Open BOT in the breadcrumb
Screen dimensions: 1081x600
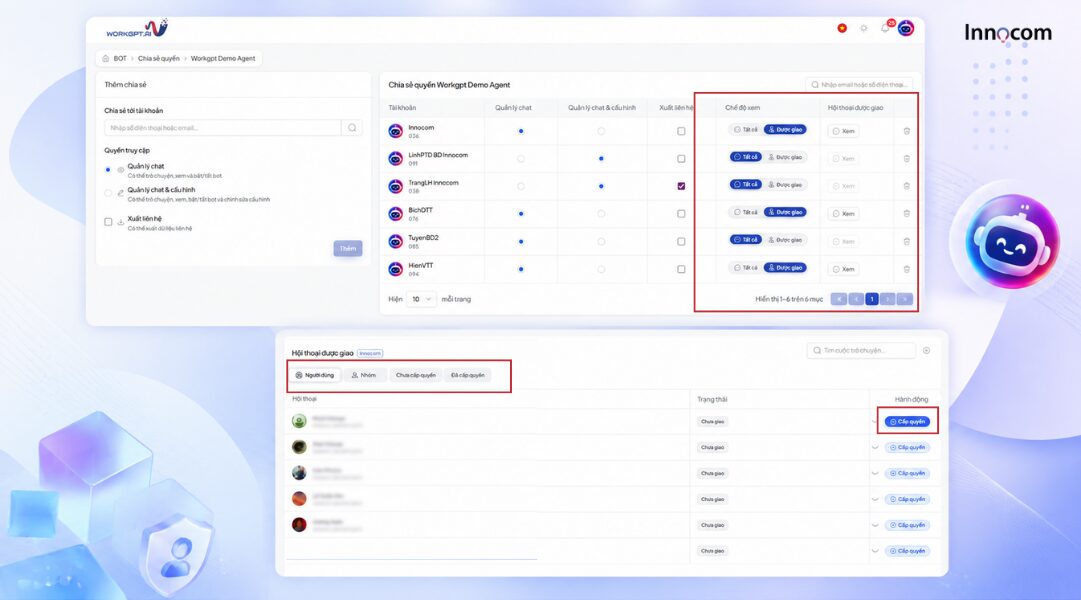click(x=120, y=59)
